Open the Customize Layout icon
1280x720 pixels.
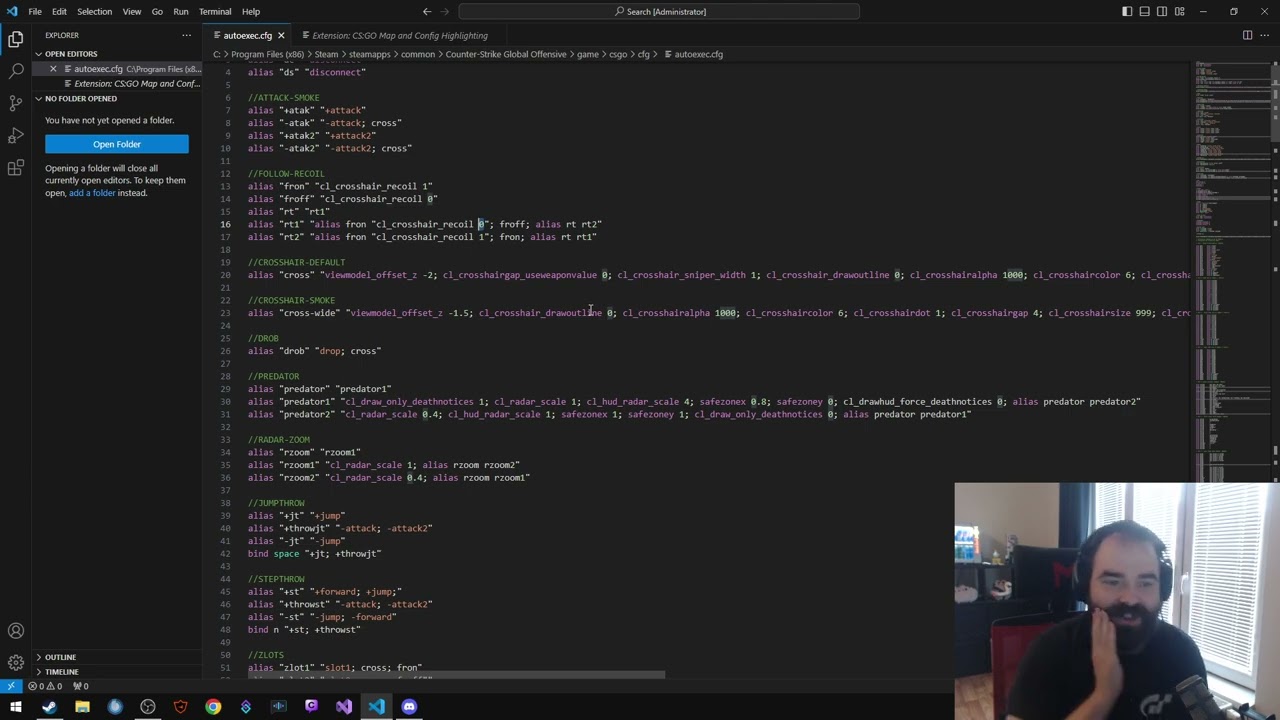click(1180, 12)
